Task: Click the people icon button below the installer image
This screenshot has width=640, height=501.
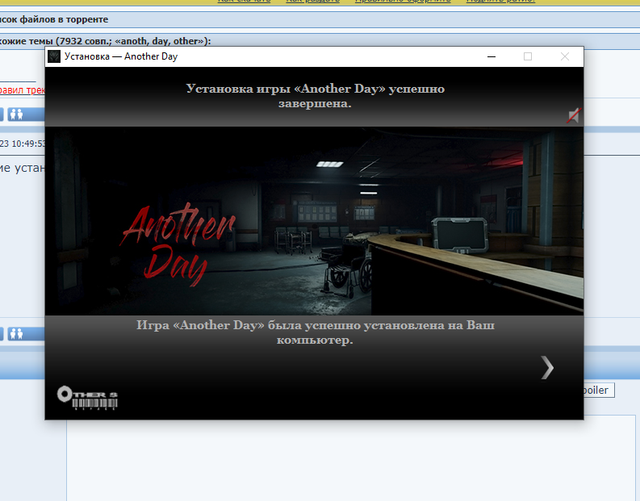Action: pyautogui.click(x=26, y=334)
